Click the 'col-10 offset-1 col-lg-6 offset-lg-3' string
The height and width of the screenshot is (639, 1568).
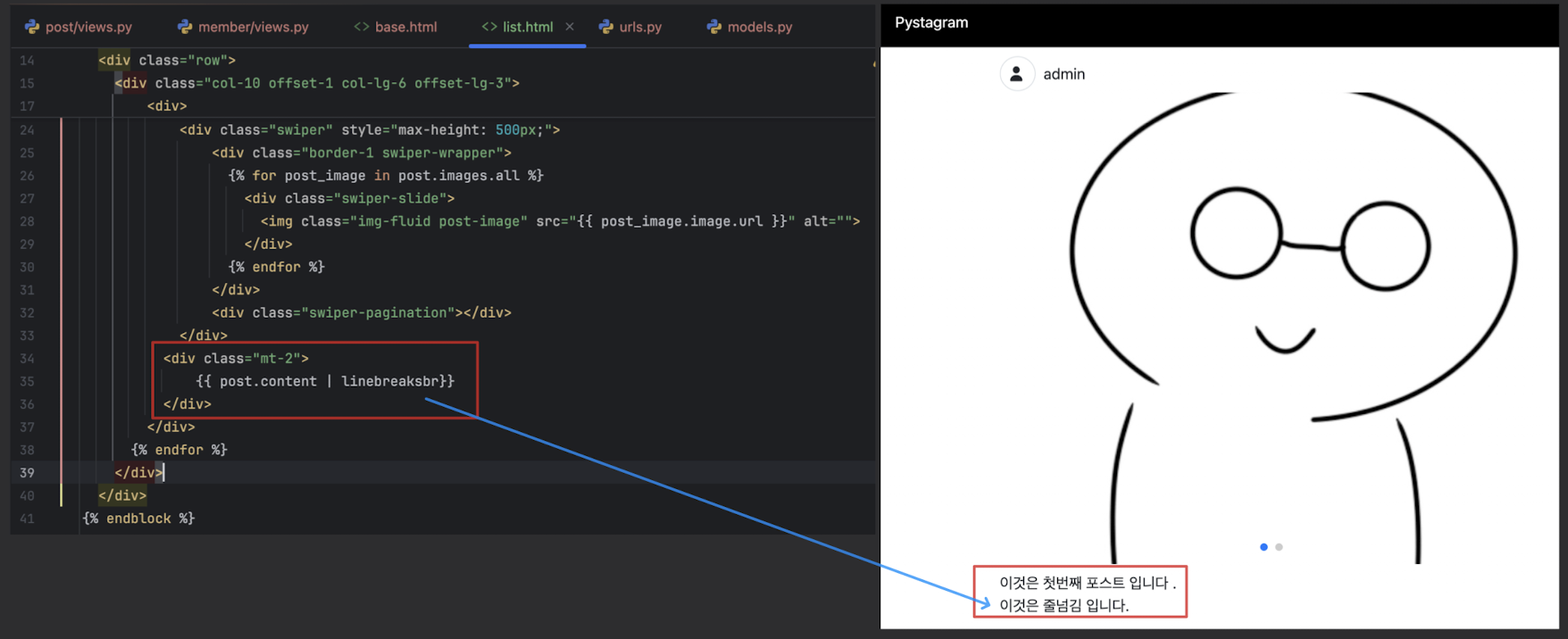point(358,83)
